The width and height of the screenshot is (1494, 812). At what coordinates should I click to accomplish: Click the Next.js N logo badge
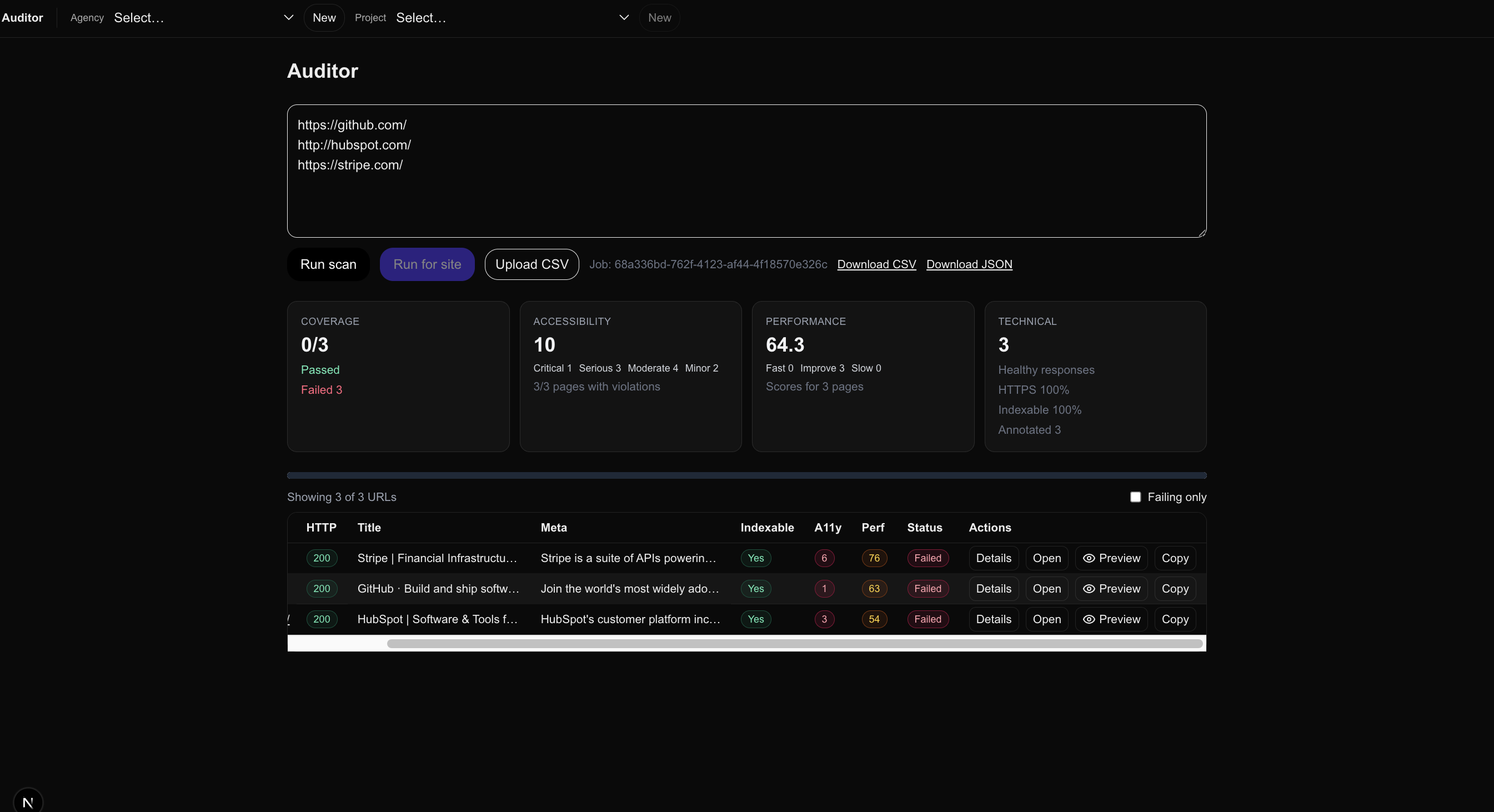click(x=28, y=801)
